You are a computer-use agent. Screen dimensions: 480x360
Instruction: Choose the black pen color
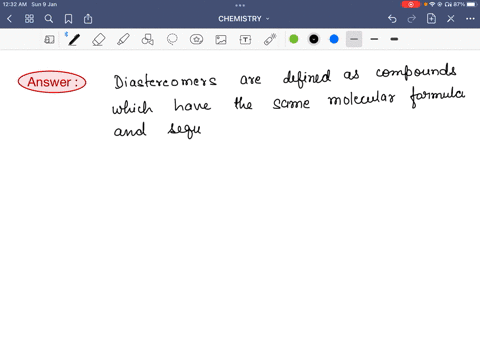pyautogui.click(x=314, y=39)
